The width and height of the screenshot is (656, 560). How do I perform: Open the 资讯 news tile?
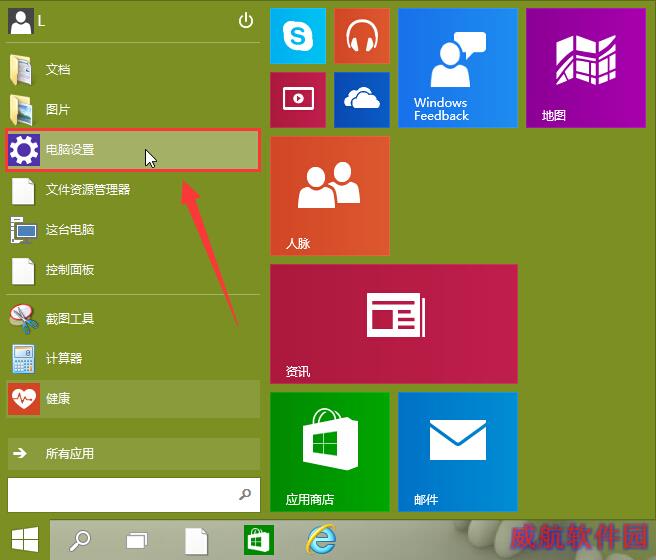tap(394, 324)
